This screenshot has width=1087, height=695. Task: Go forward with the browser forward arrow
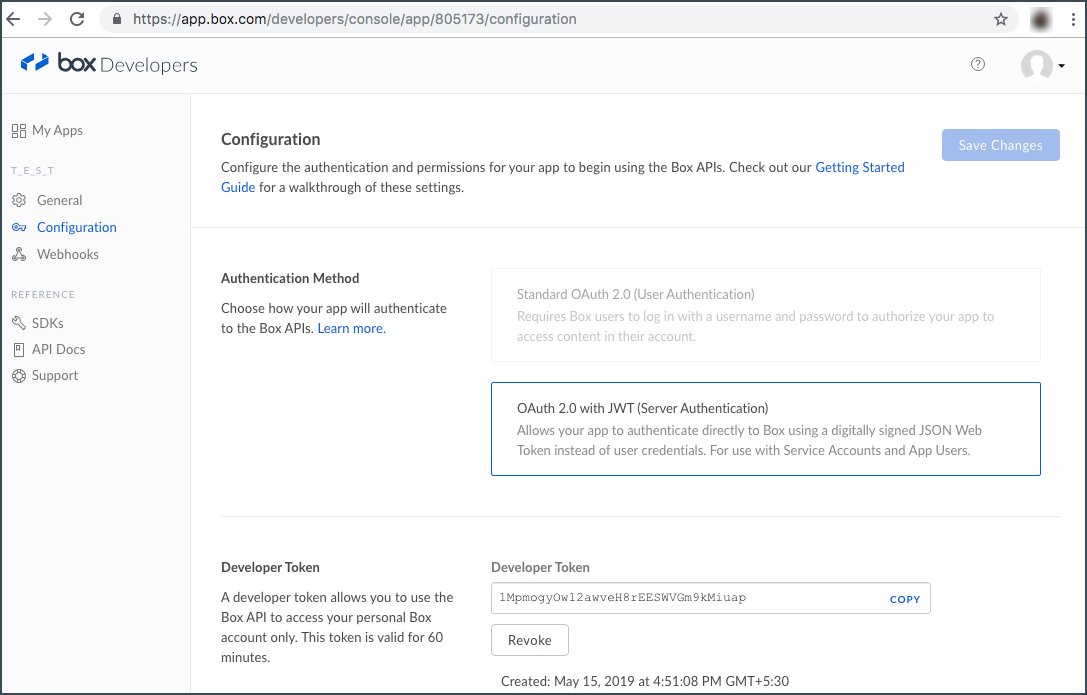point(45,19)
